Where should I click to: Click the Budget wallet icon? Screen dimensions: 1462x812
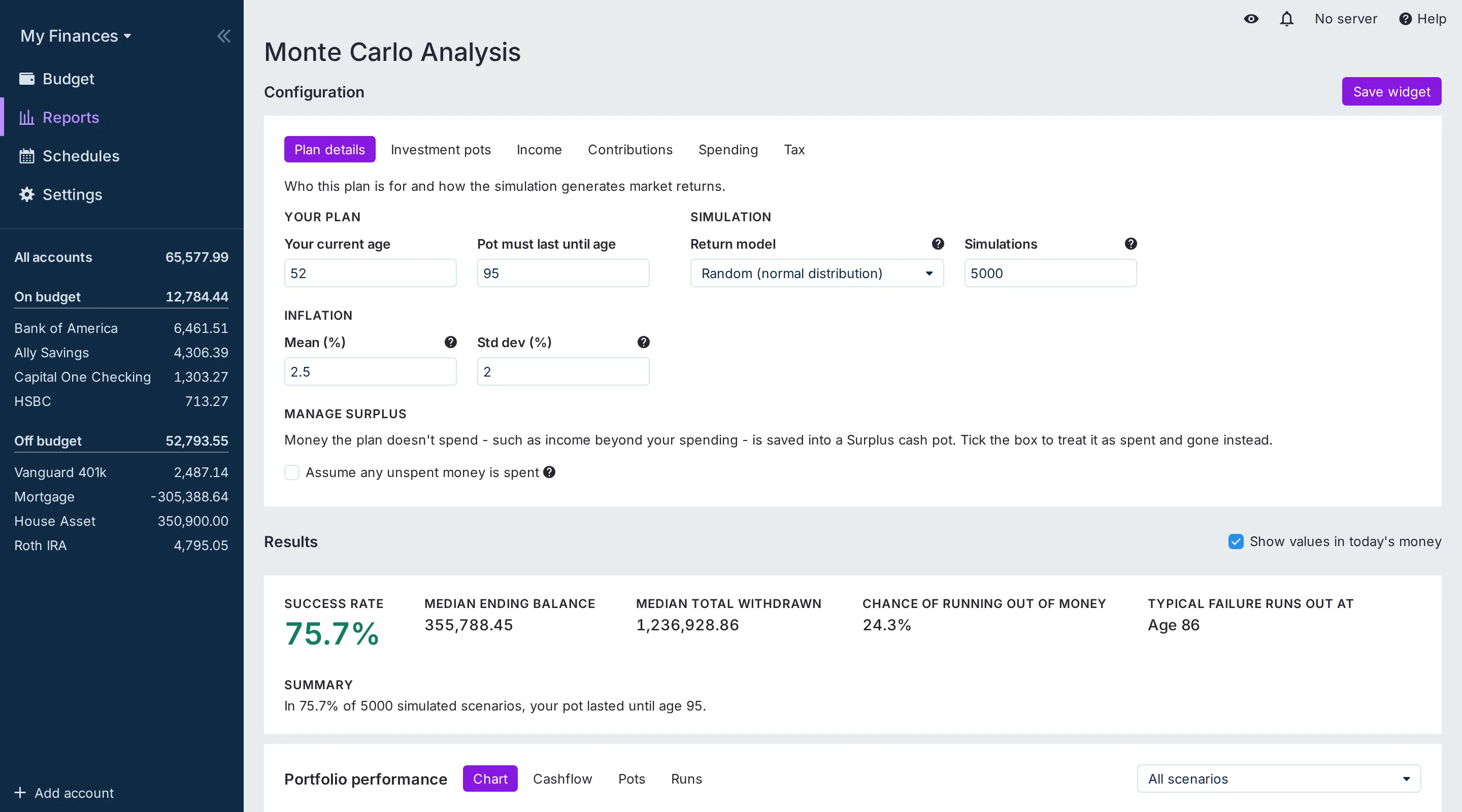27,79
